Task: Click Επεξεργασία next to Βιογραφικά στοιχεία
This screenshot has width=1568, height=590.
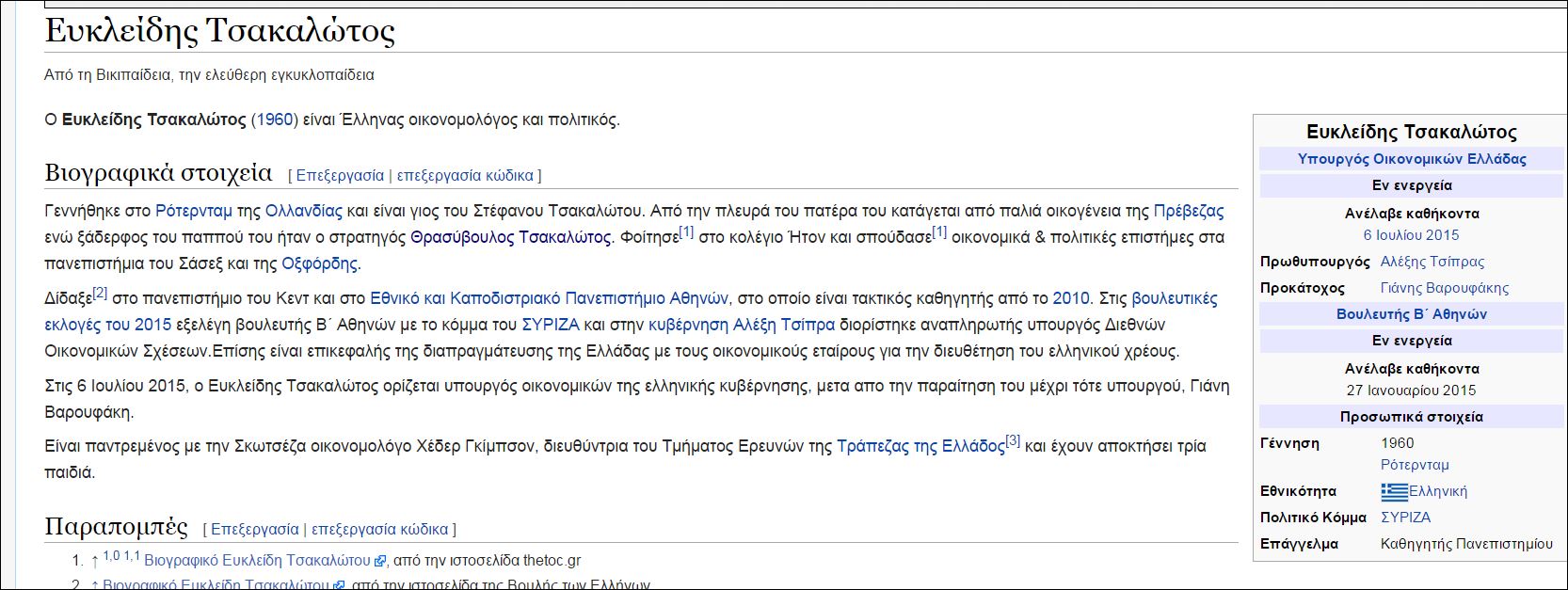Action: tap(340, 175)
